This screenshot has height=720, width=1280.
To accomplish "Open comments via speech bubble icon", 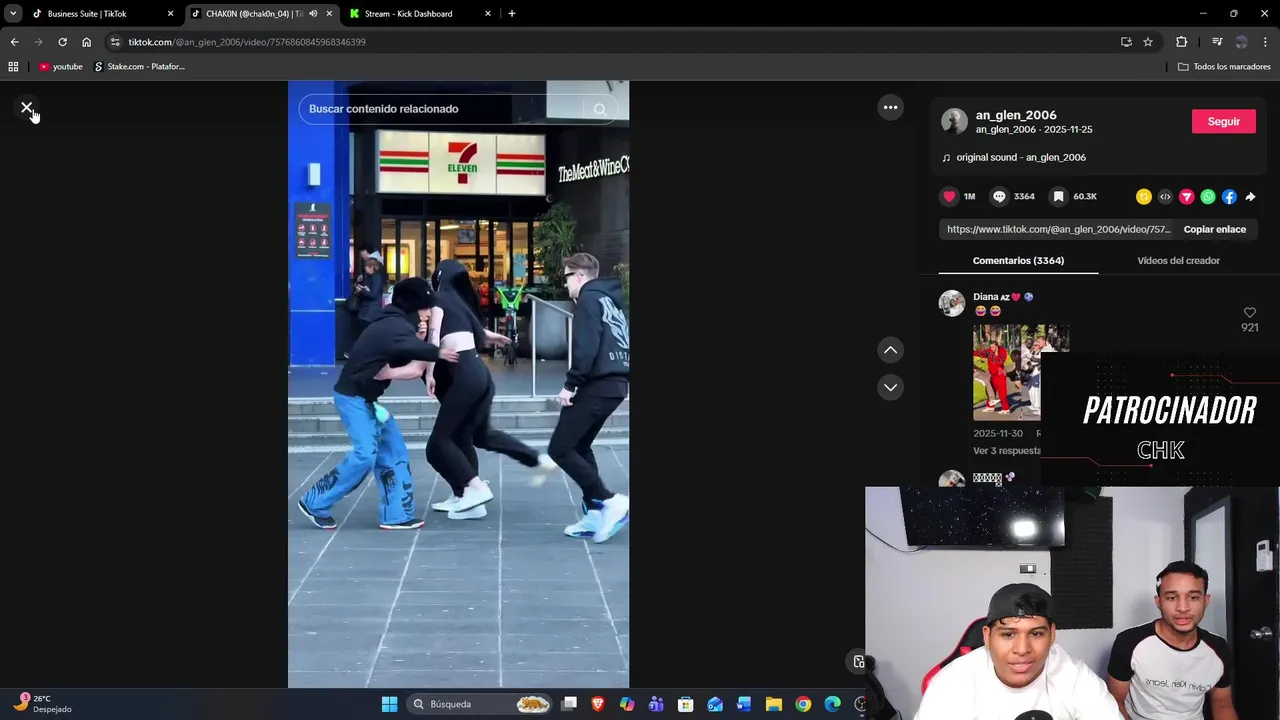I will (998, 196).
